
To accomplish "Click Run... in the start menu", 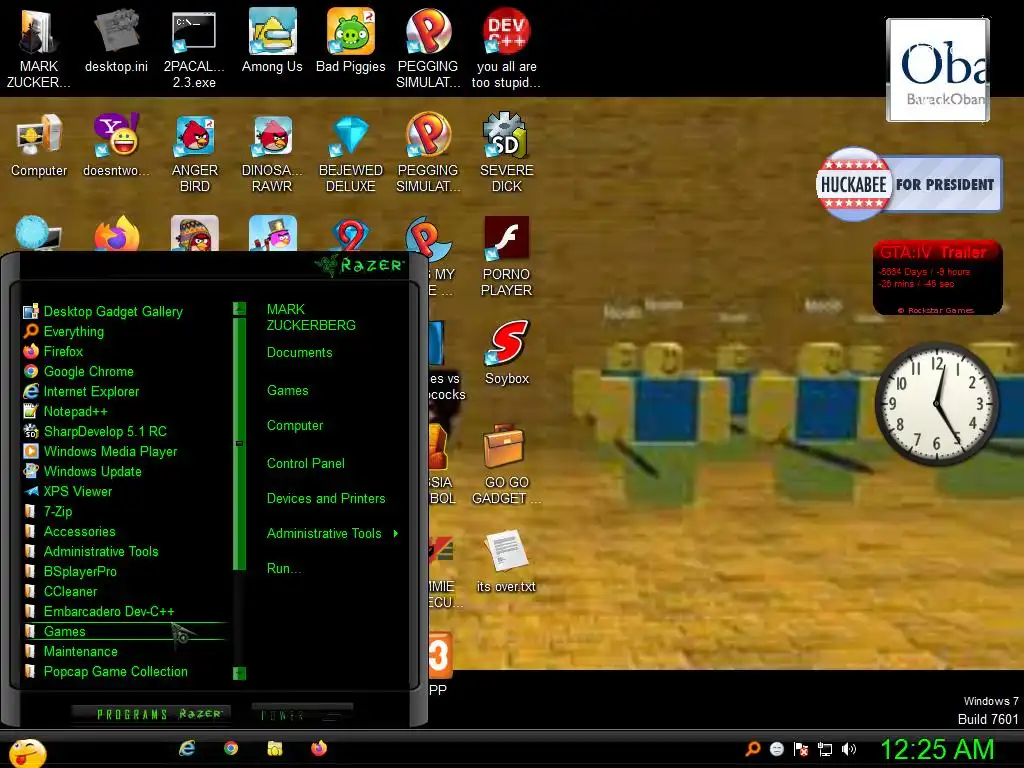I will coord(283,569).
